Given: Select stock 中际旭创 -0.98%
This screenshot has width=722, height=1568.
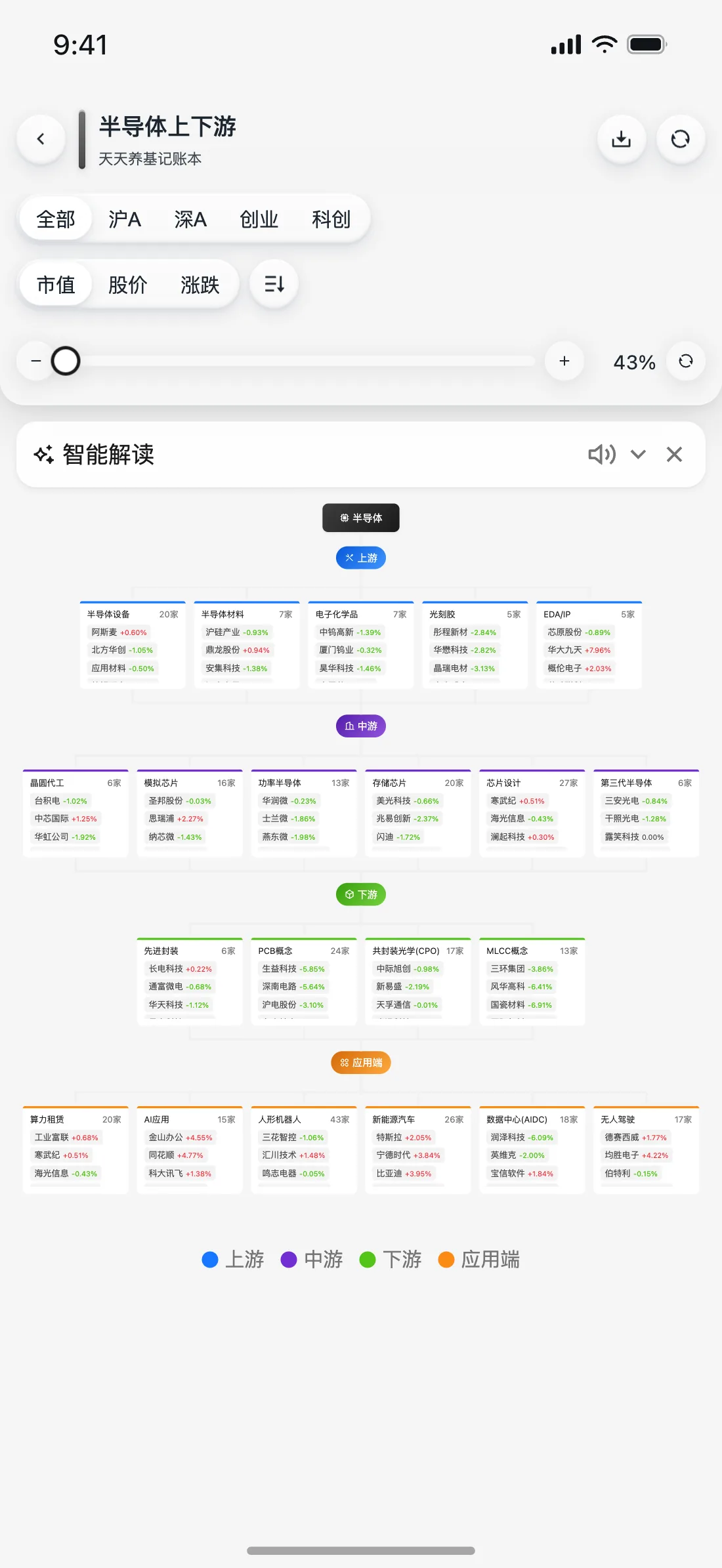Looking at the screenshot, I should [x=408, y=969].
